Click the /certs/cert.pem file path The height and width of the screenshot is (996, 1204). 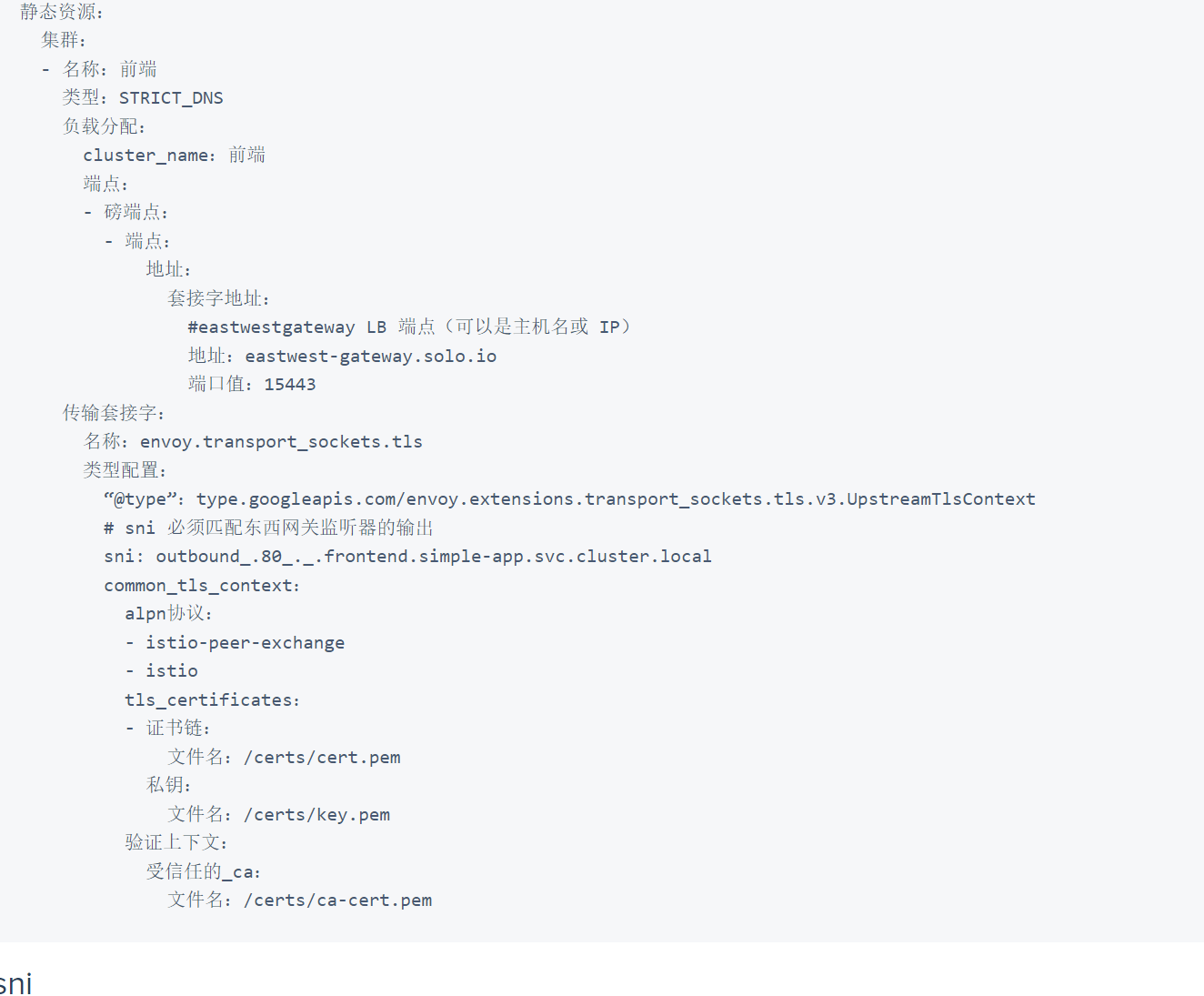click(x=322, y=758)
